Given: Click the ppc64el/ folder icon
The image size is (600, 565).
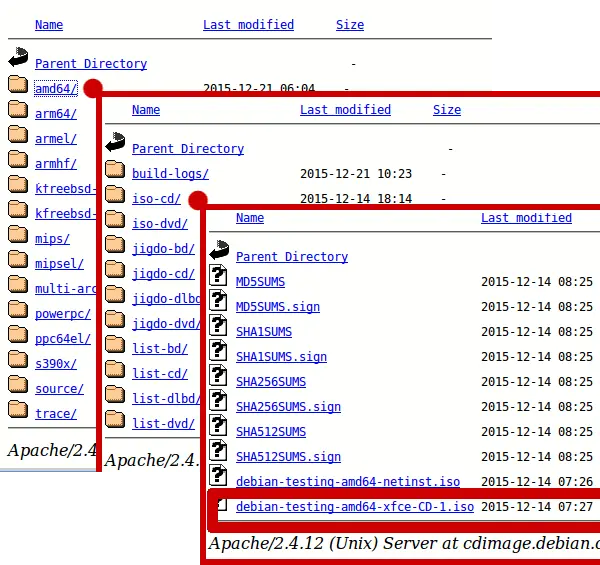Looking at the screenshot, I should (18, 335).
